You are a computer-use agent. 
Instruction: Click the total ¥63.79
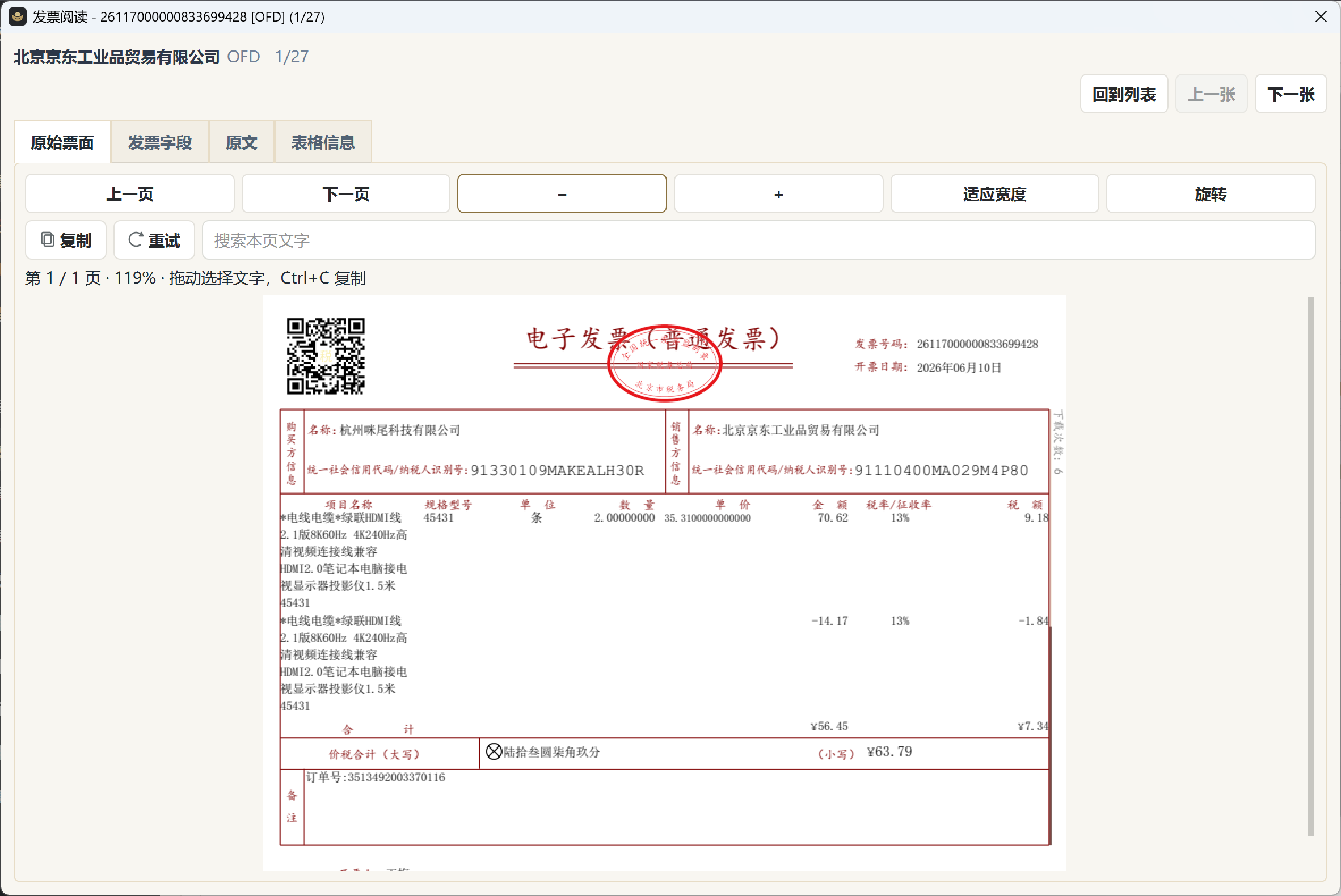[x=889, y=752]
